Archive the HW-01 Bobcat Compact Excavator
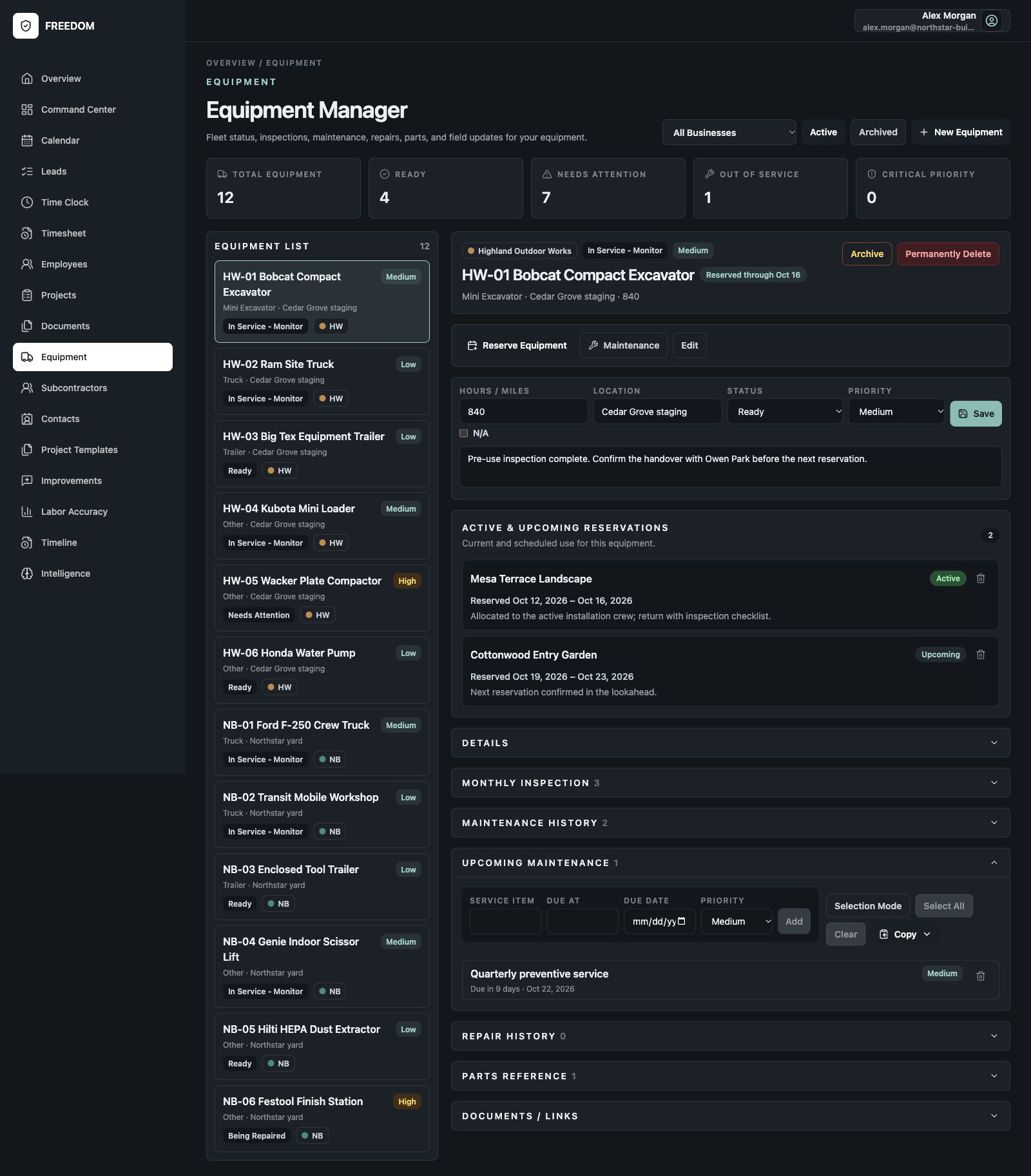 click(x=867, y=254)
